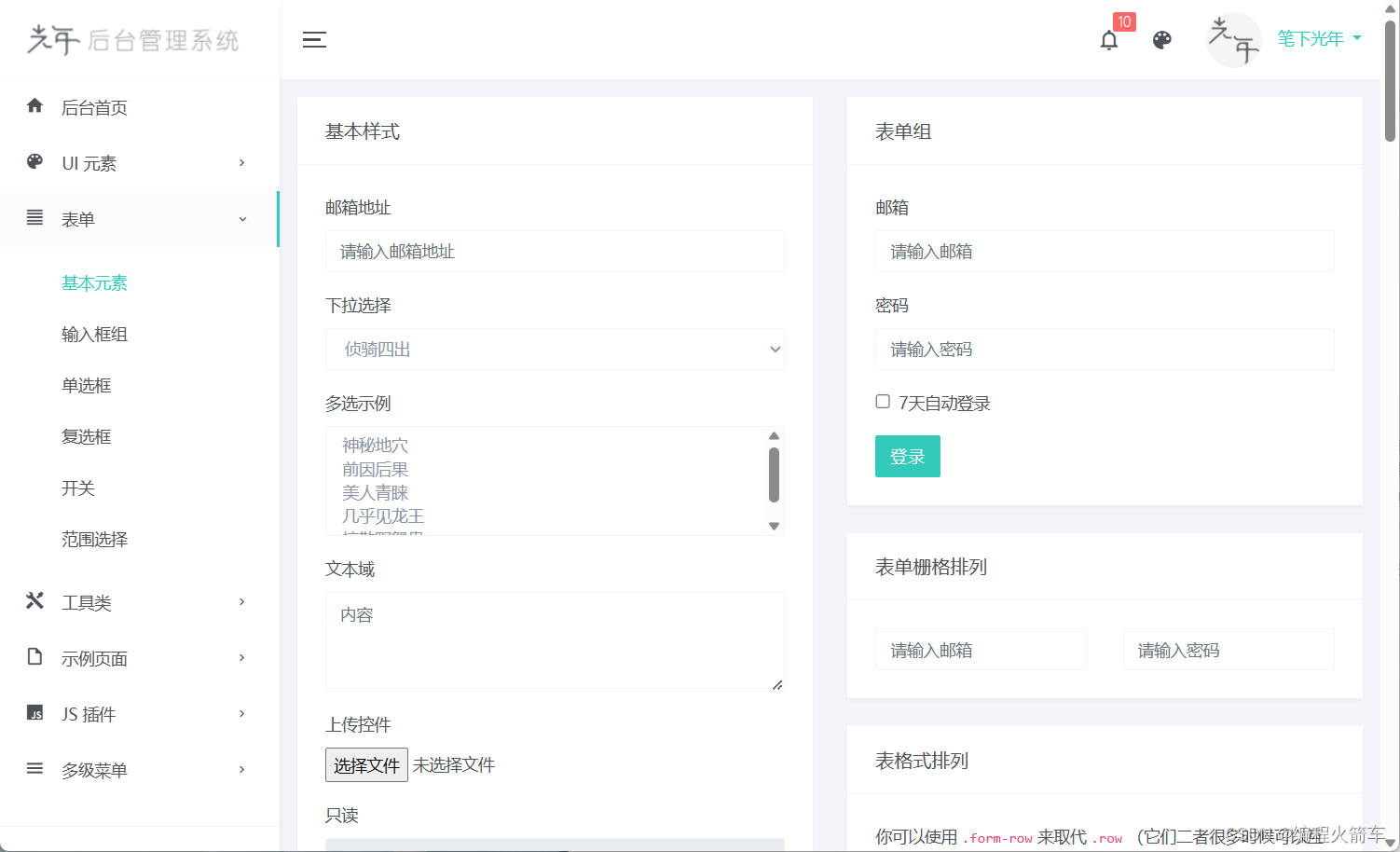Viewport: 1400px width, 852px height.
Task: Select 几乎见龙王 in the multi-select list
Action: (382, 515)
